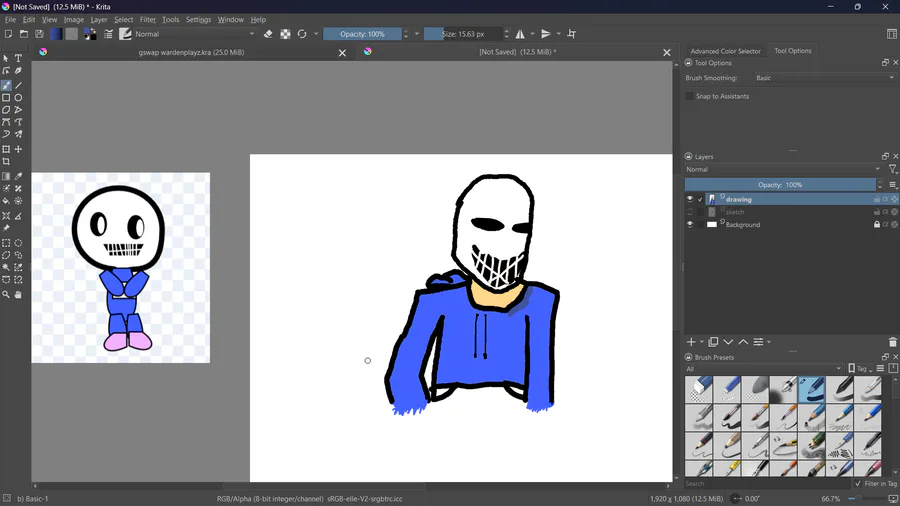This screenshot has height=506, width=900.
Task: Click the Save floppy disk icon
Action: [39, 34]
